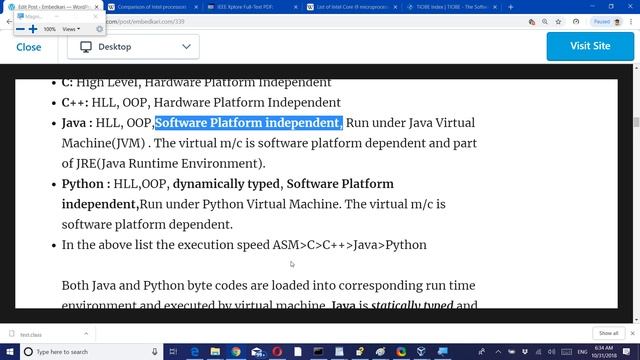Viewport: 640px width, 360px height.
Task: Click 'ASM>C>C++>Java>Python' text
Action: coord(349,245)
